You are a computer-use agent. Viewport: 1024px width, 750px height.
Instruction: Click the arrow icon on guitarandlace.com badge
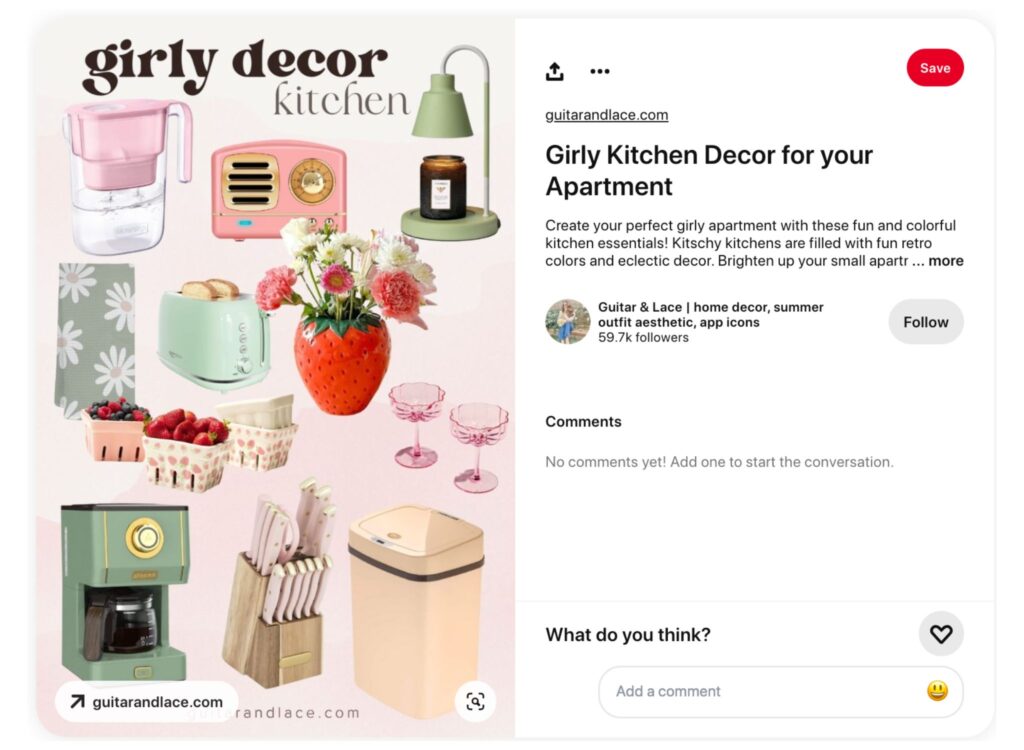77,702
